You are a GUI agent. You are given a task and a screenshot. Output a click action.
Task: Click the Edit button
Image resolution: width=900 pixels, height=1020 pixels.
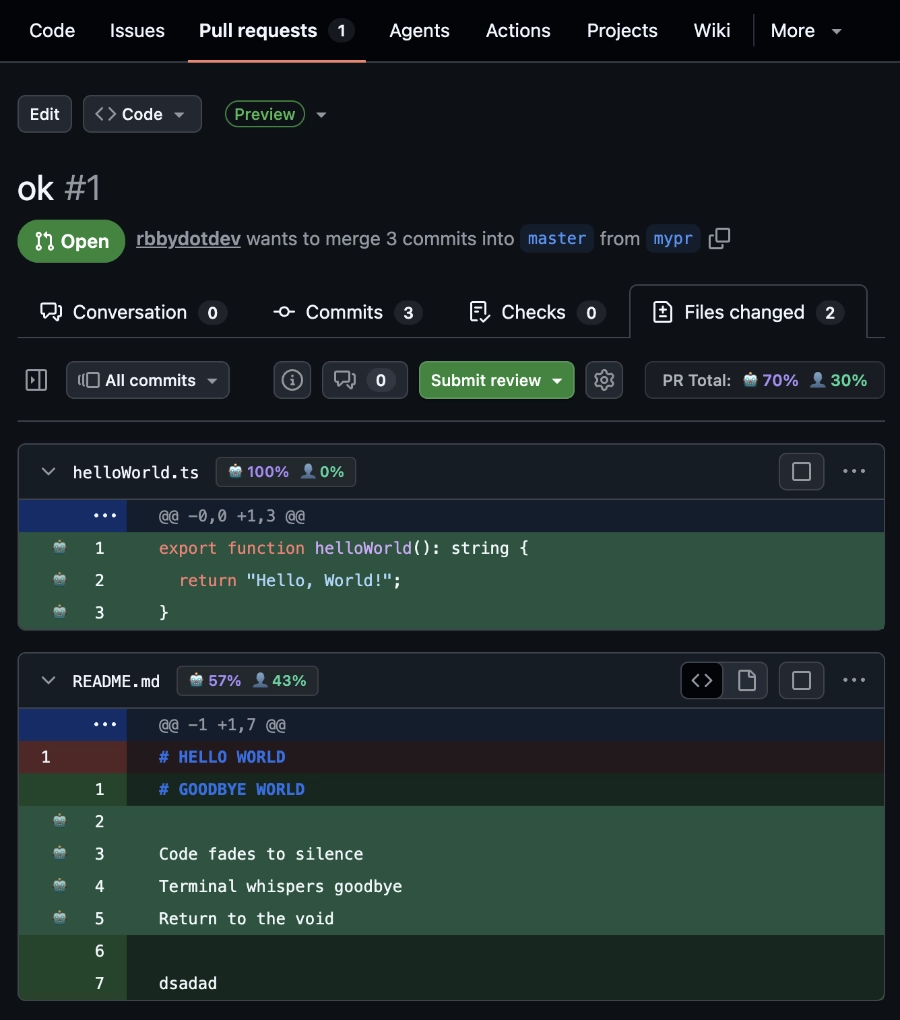pyautogui.click(x=44, y=114)
